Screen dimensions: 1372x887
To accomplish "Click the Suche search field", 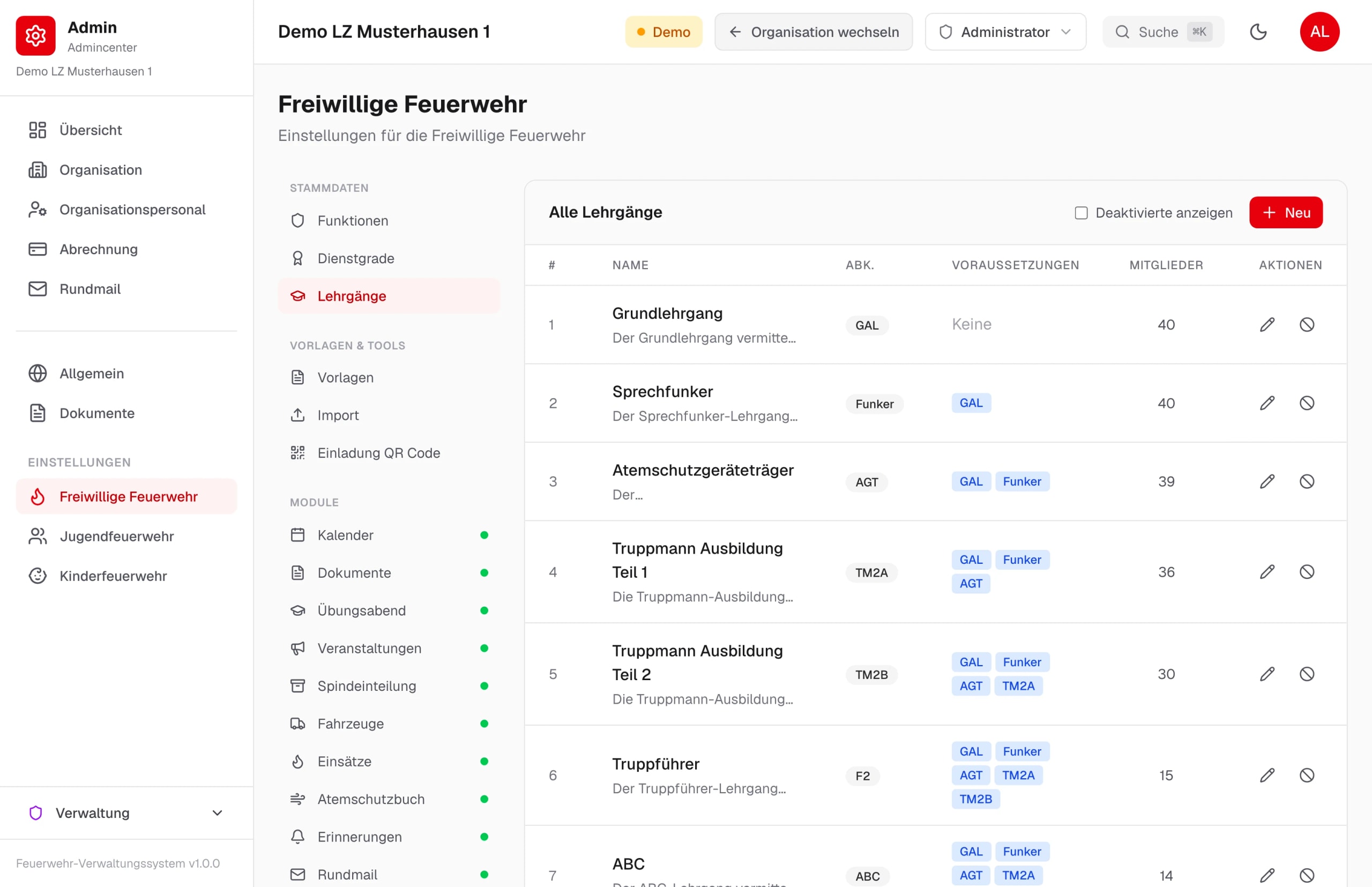I will tap(1163, 32).
